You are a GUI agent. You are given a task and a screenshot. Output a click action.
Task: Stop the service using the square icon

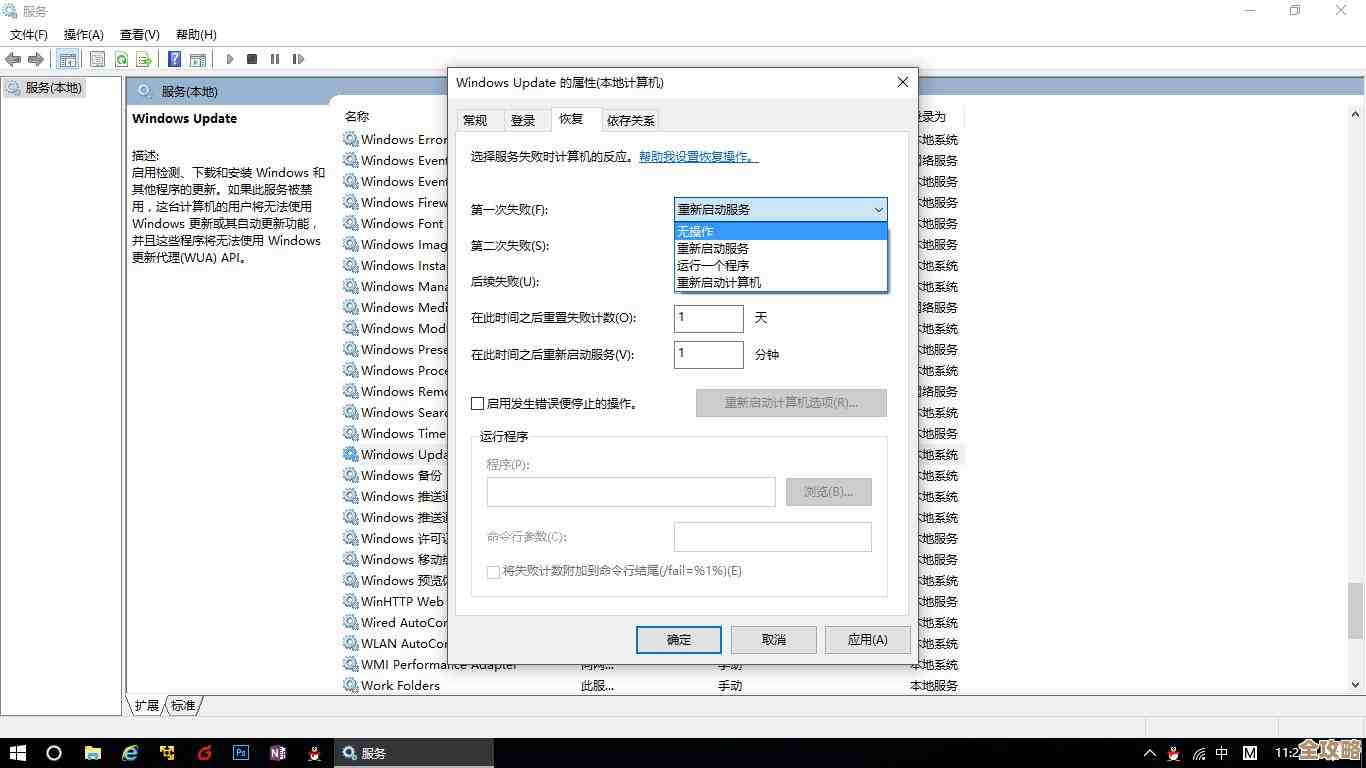click(x=252, y=59)
